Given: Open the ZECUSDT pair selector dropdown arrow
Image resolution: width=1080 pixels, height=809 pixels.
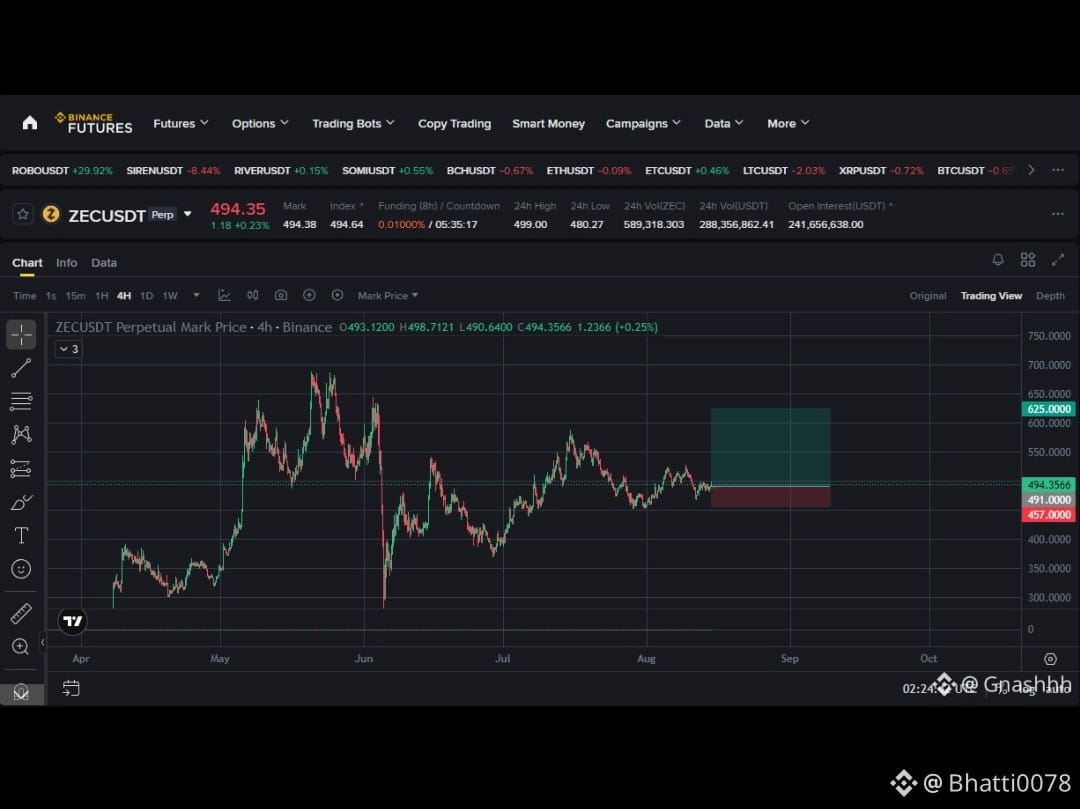Looking at the screenshot, I should (187, 214).
